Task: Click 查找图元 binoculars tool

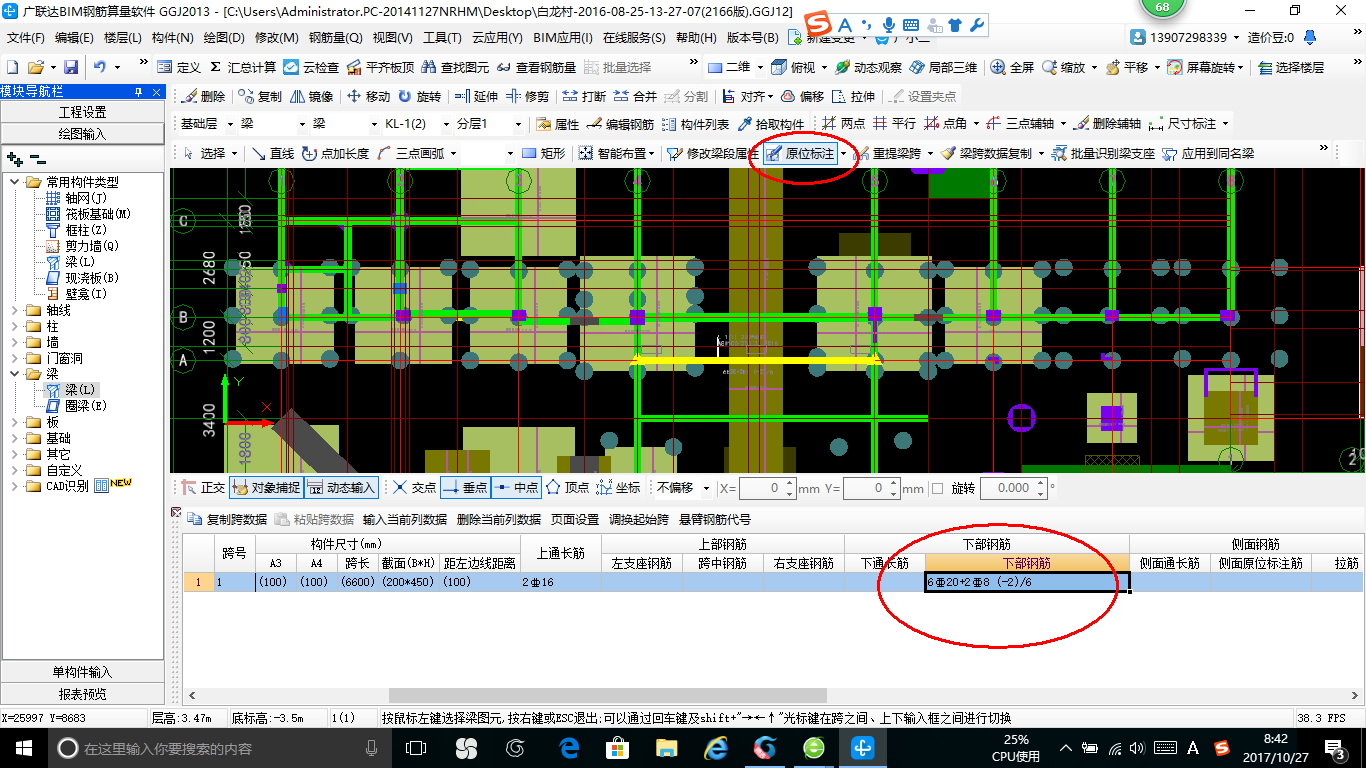Action: [455, 67]
